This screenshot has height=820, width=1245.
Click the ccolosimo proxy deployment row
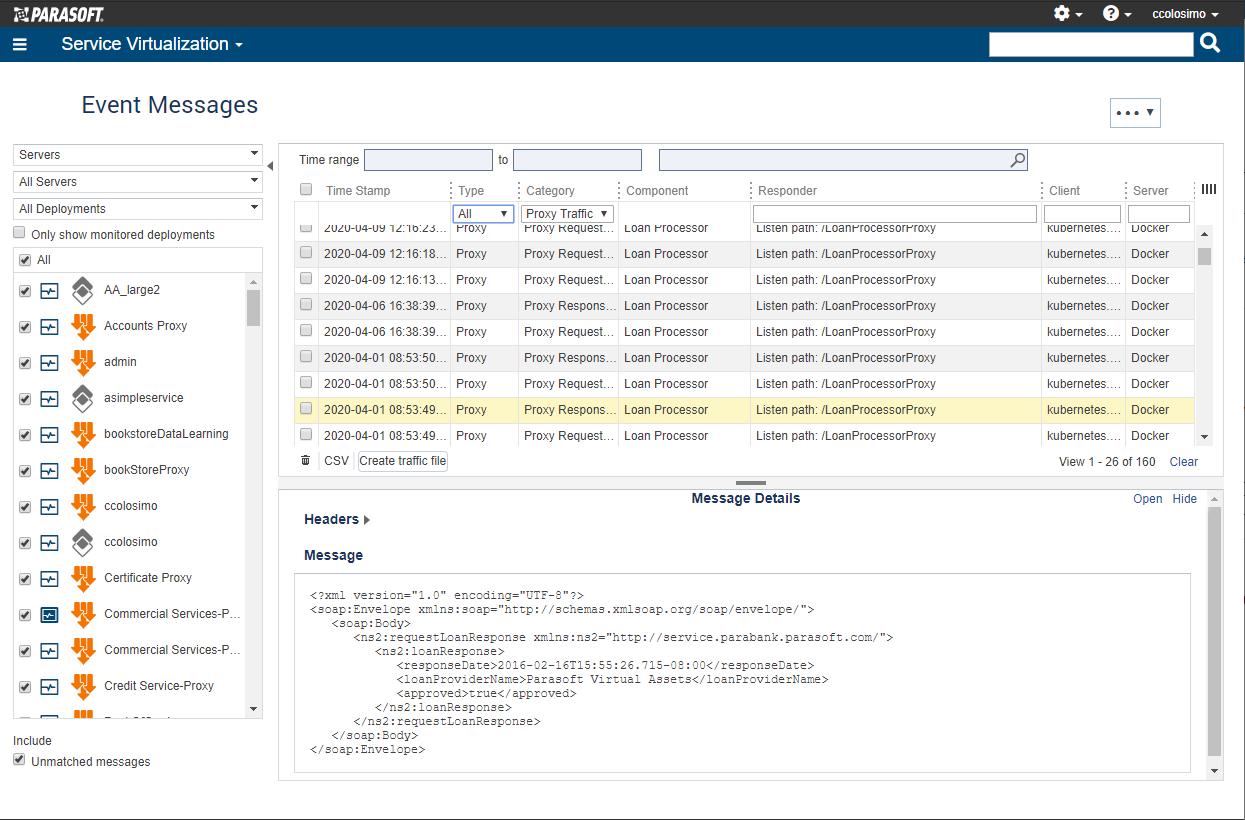click(x=130, y=506)
